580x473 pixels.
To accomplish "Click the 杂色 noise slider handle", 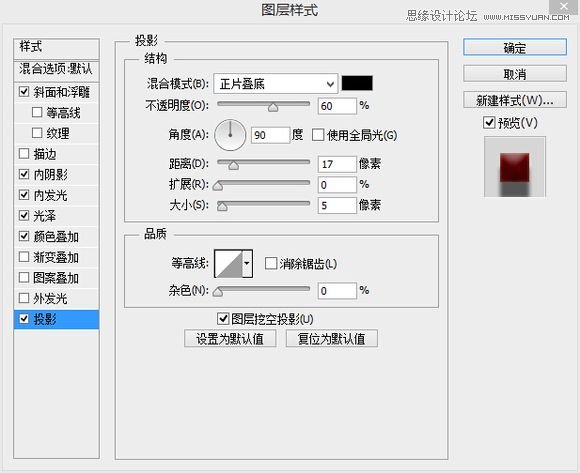I will pyautogui.click(x=218, y=292).
